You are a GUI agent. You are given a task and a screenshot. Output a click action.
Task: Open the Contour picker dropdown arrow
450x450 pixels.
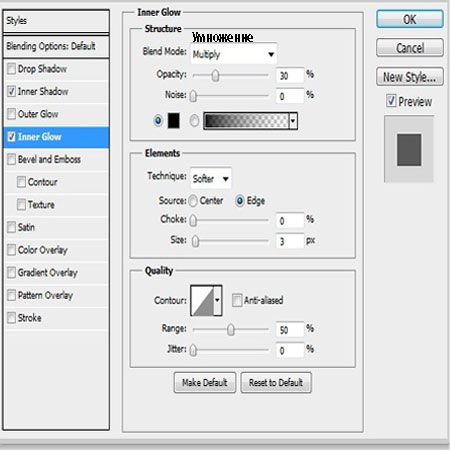point(217,300)
